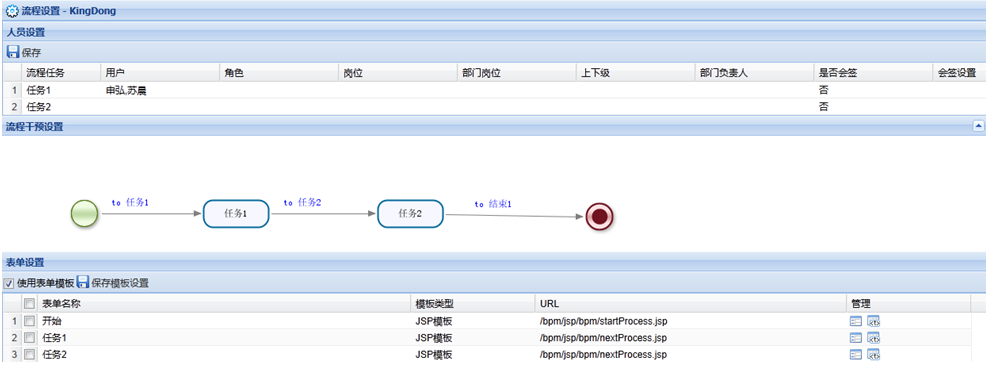Screen dimensions: 986x371
Task: Click the floppy disk icon beside 保存
Action: [13, 52]
